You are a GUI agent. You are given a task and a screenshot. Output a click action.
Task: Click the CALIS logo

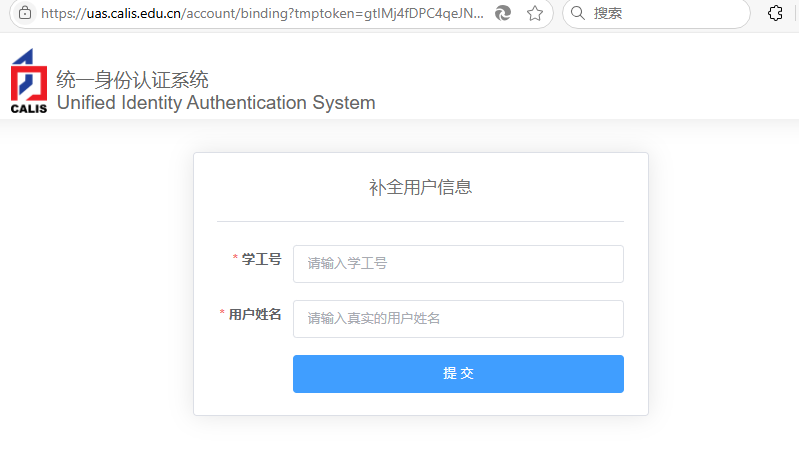click(x=28, y=82)
